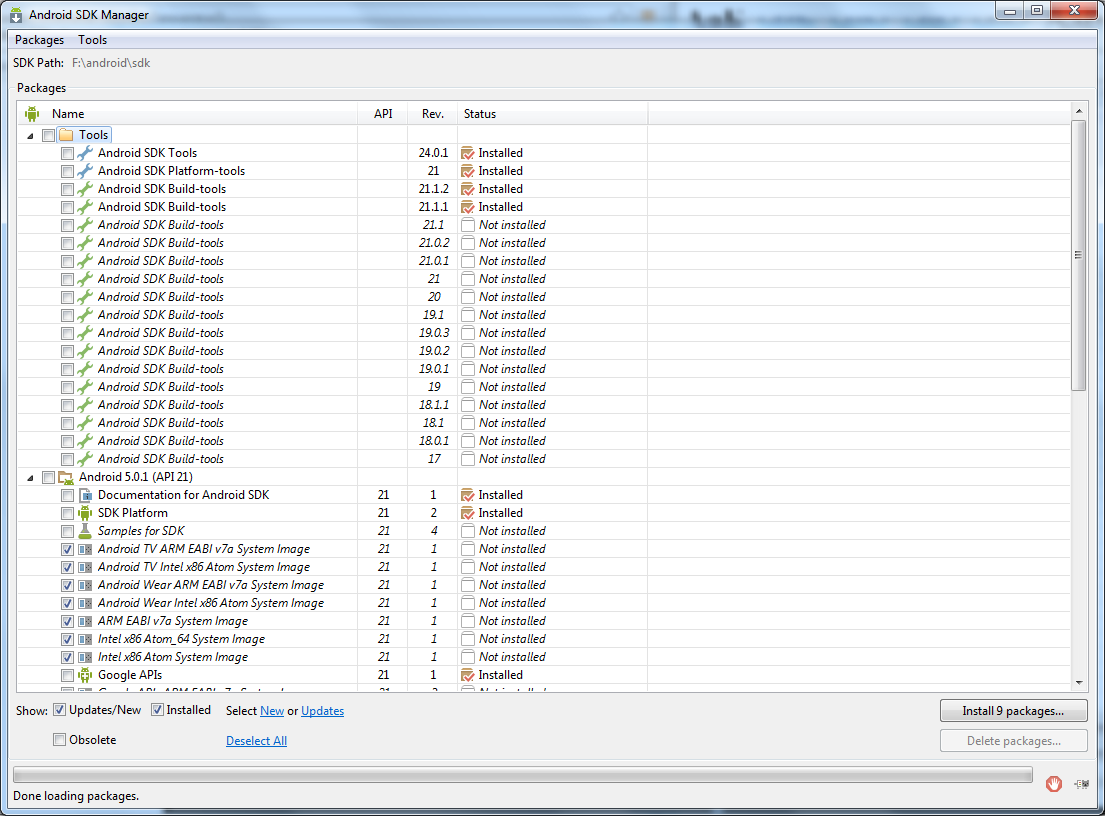The width and height of the screenshot is (1105, 816).
Task: Open the Tools menu
Action: 92,40
